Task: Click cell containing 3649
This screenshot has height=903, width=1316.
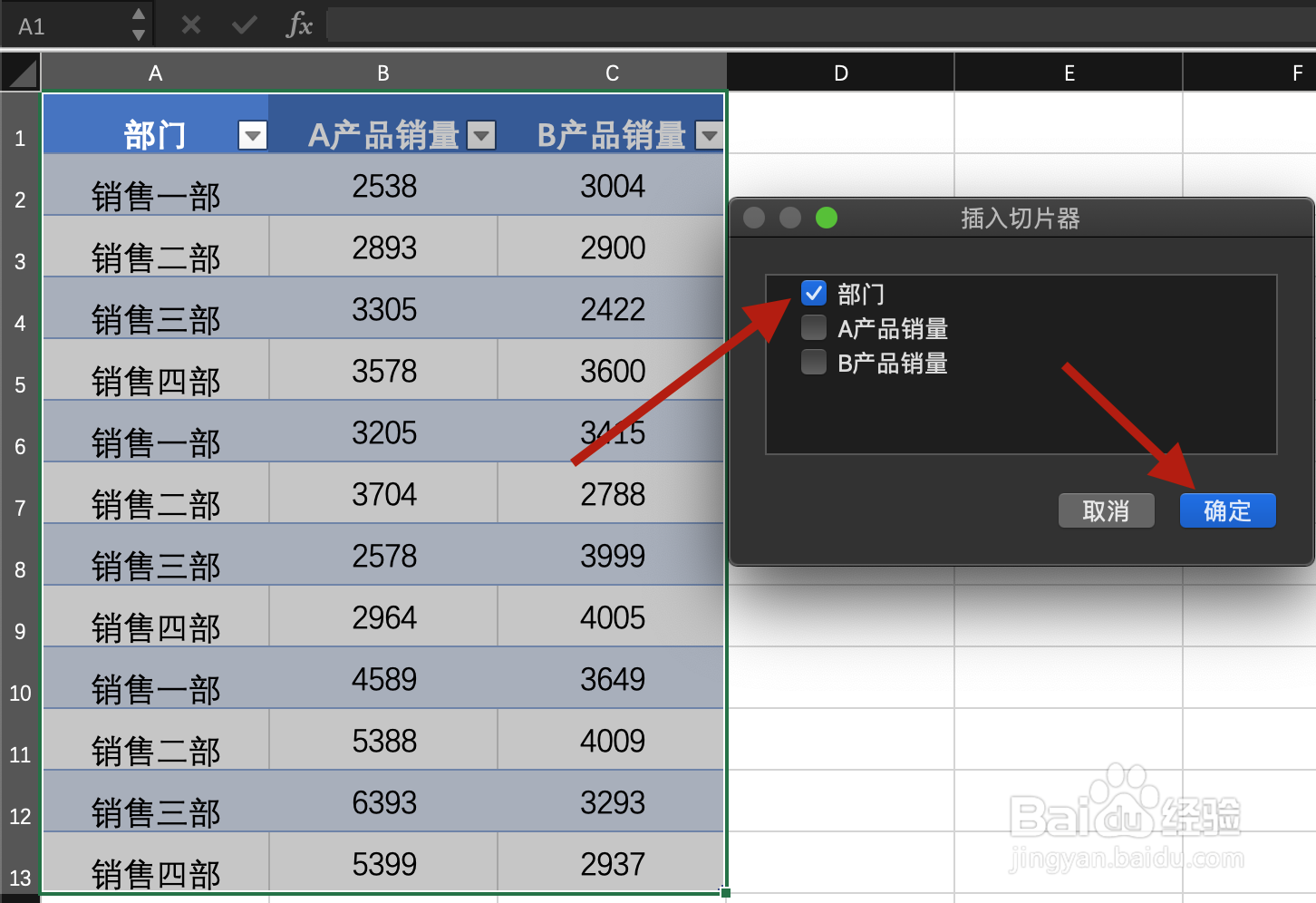Action: (x=613, y=678)
